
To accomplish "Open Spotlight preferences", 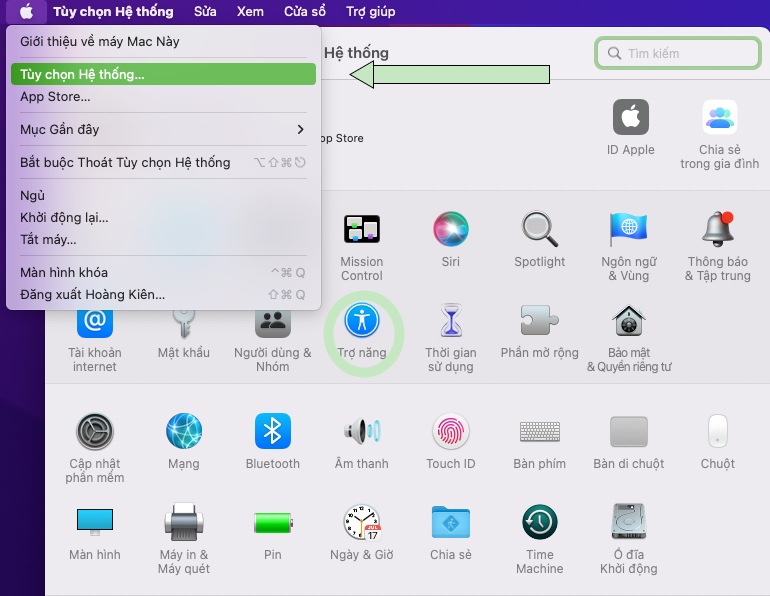I will click(x=539, y=240).
